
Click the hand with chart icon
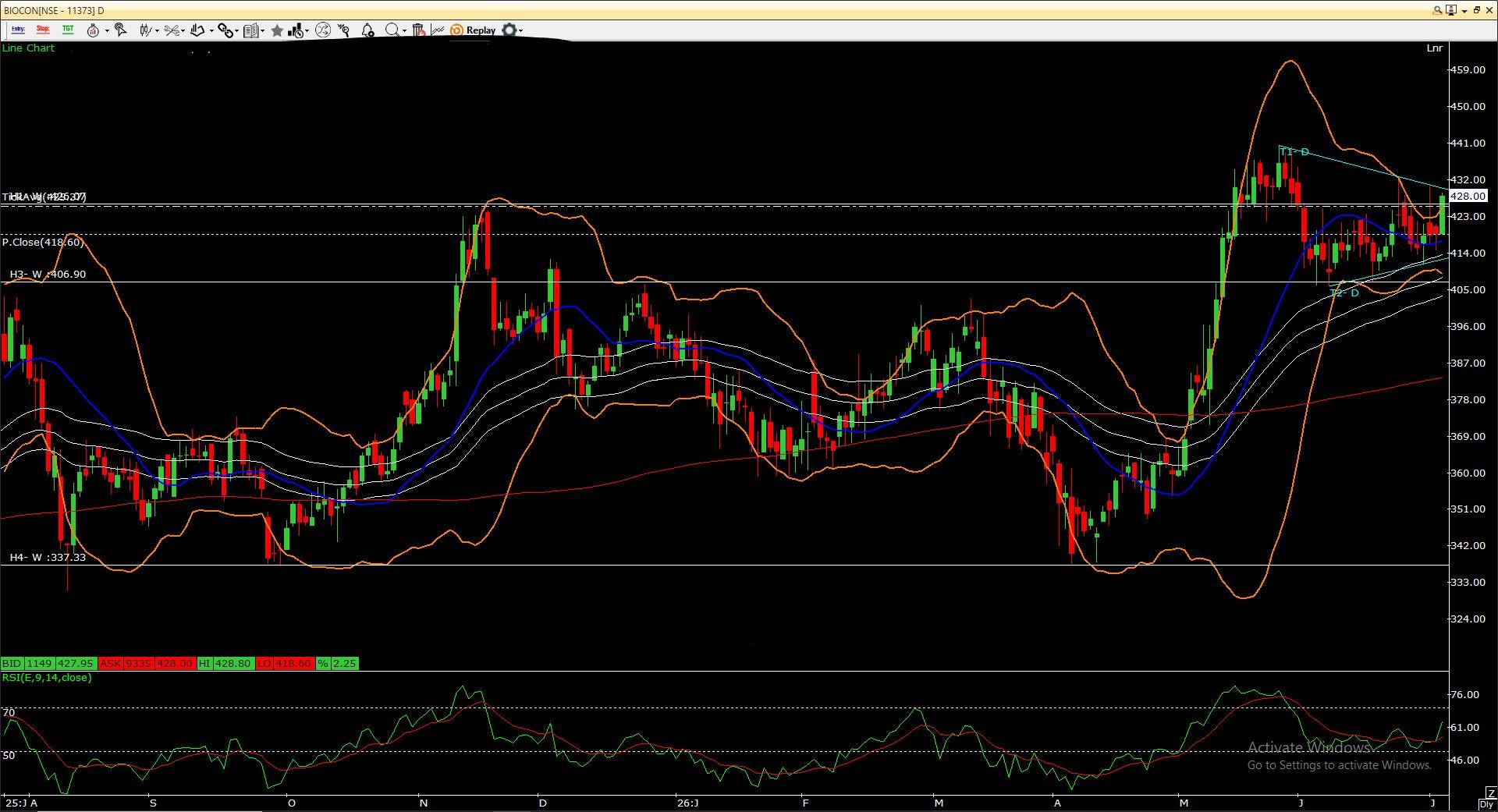pyautogui.click(x=197, y=30)
